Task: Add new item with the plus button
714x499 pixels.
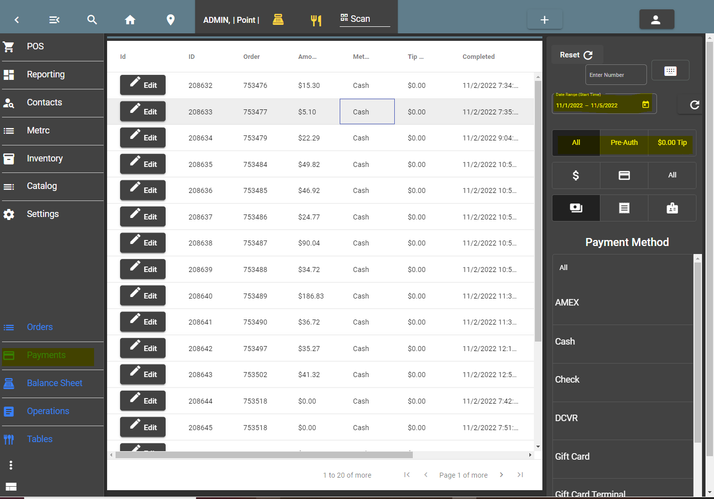Action: (x=545, y=20)
